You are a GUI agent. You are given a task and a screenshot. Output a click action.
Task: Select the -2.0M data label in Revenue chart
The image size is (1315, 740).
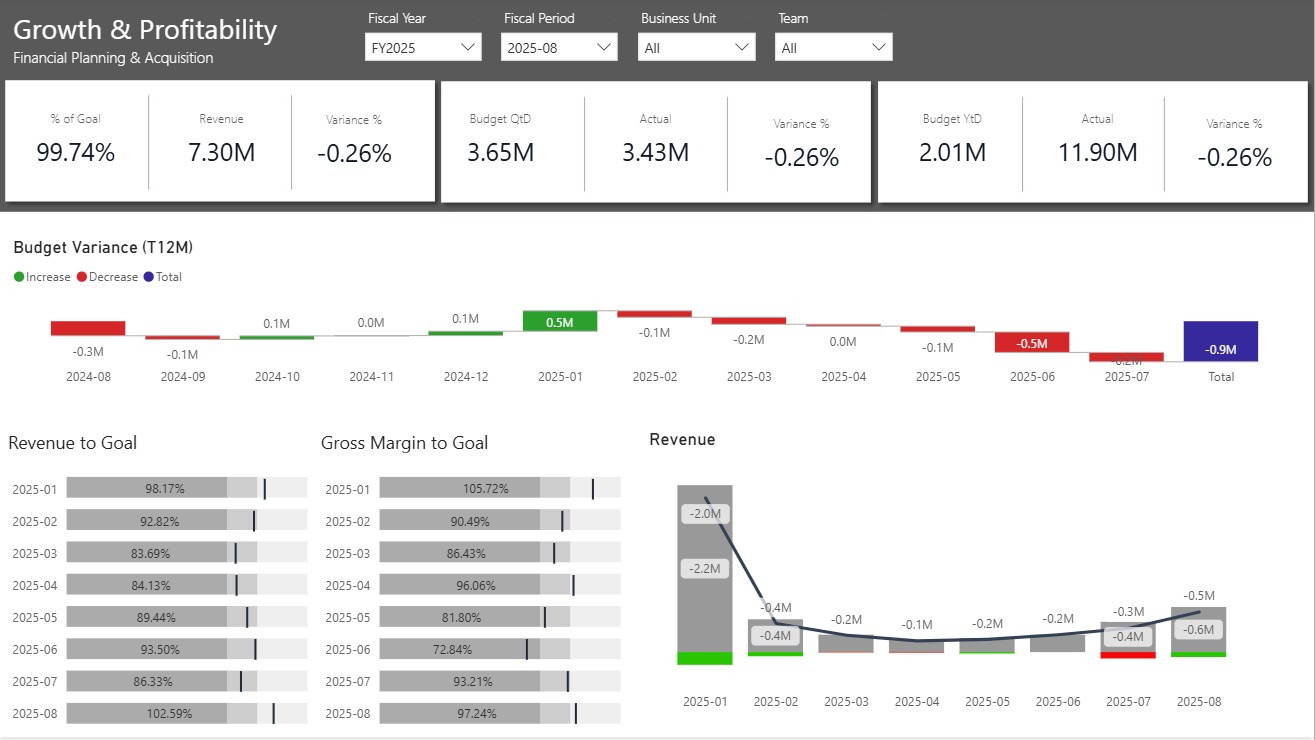tap(706, 513)
